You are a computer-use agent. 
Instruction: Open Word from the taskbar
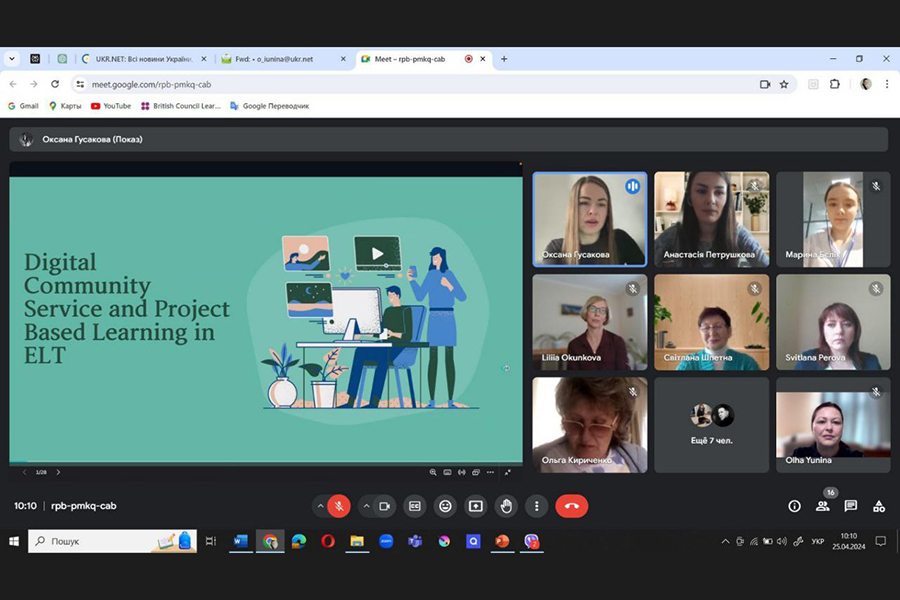[x=240, y=541]
